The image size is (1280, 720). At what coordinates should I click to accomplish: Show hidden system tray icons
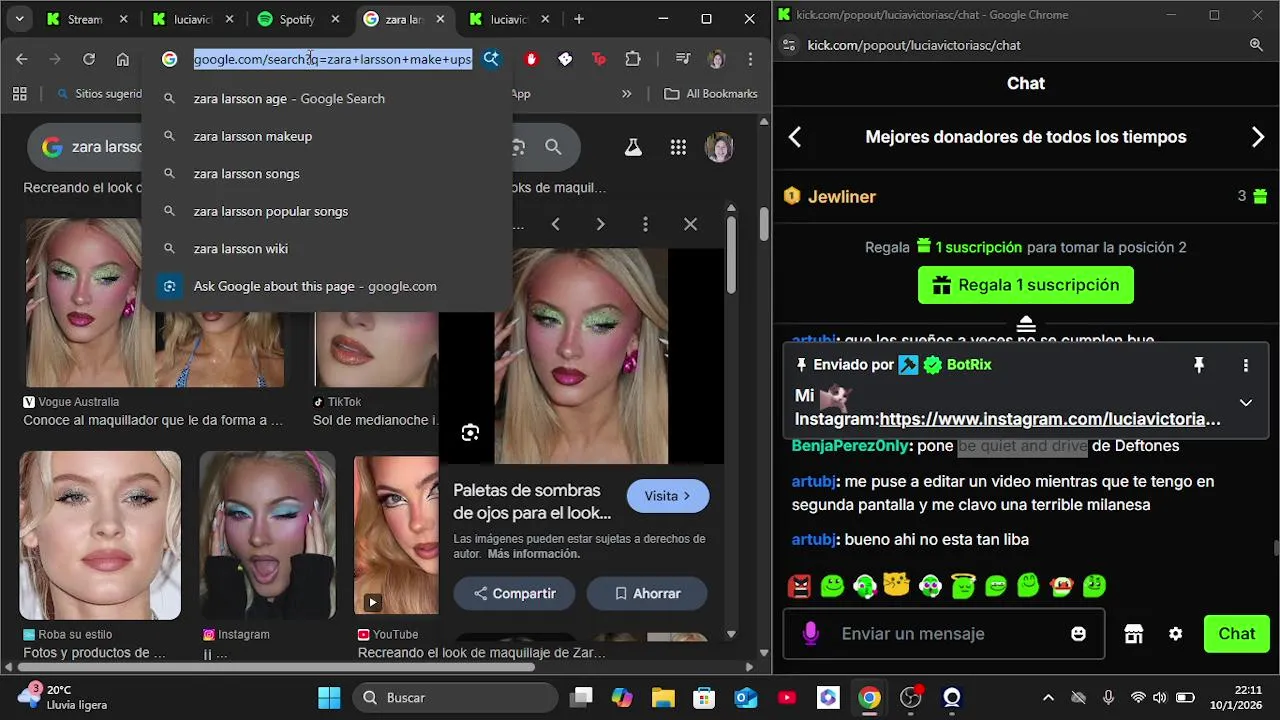[x=1048, y=698]
